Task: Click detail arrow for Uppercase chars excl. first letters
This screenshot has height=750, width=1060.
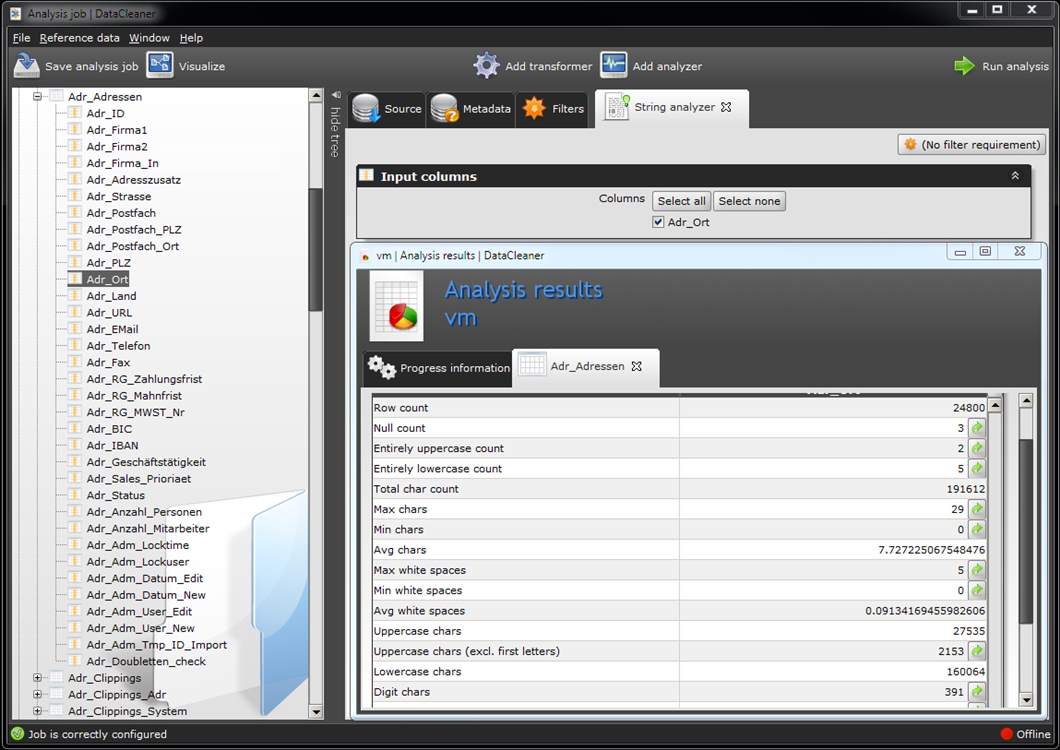Action: pos(977,651)
